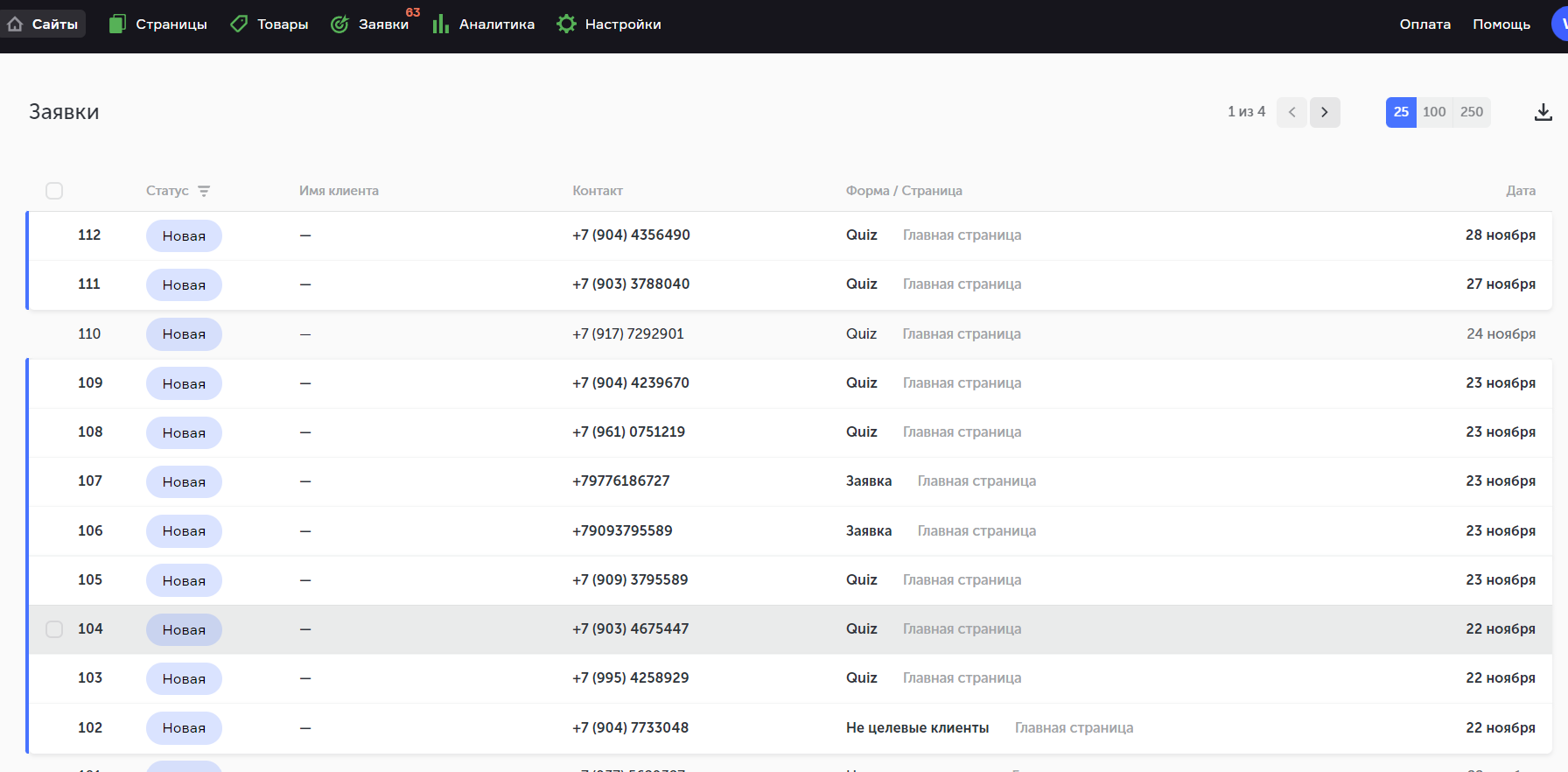The image size is (1568, 772).
Task: Click phone number +7 (917) 7292901
Action: [628, 333]
